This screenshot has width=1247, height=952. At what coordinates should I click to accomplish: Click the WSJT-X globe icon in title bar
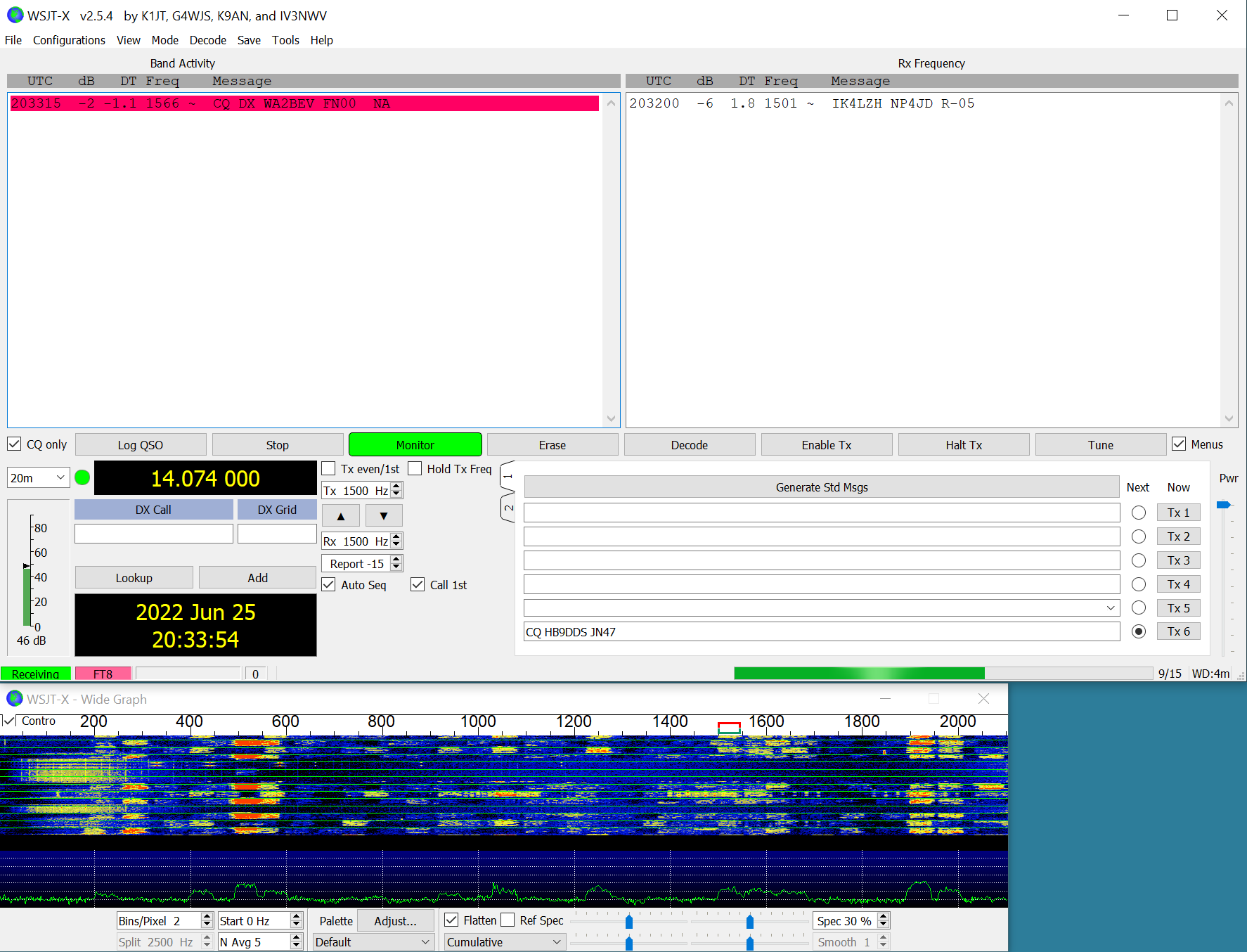coord(15,15)
